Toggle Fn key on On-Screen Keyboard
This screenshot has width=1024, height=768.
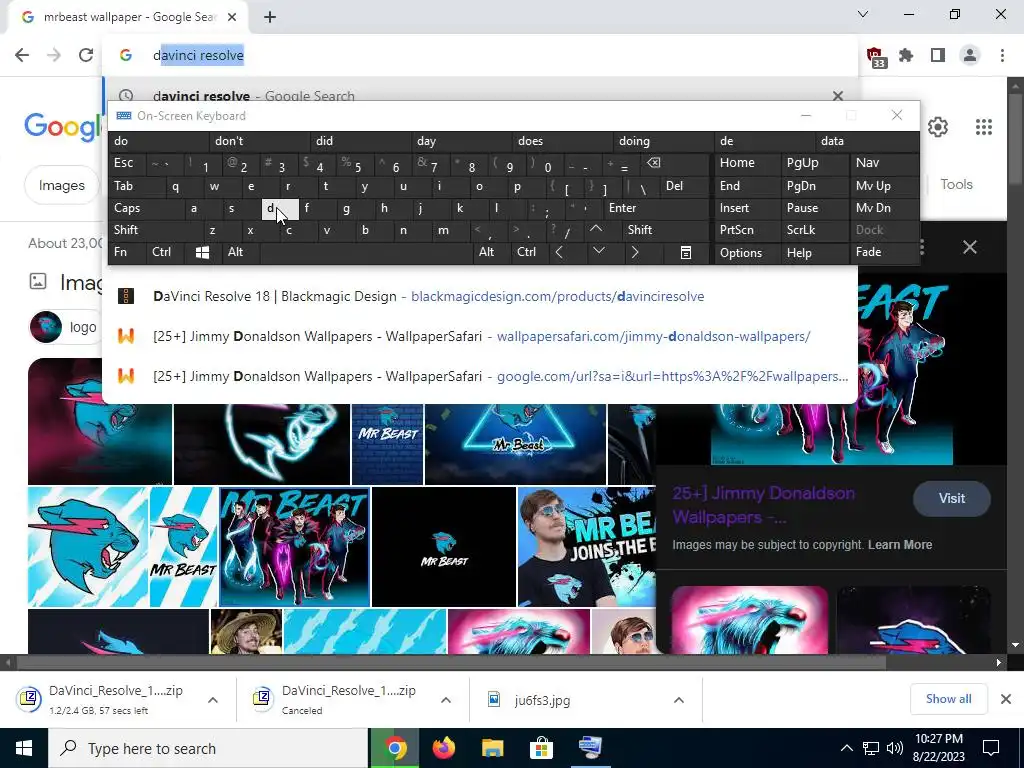tap(127, 253)
